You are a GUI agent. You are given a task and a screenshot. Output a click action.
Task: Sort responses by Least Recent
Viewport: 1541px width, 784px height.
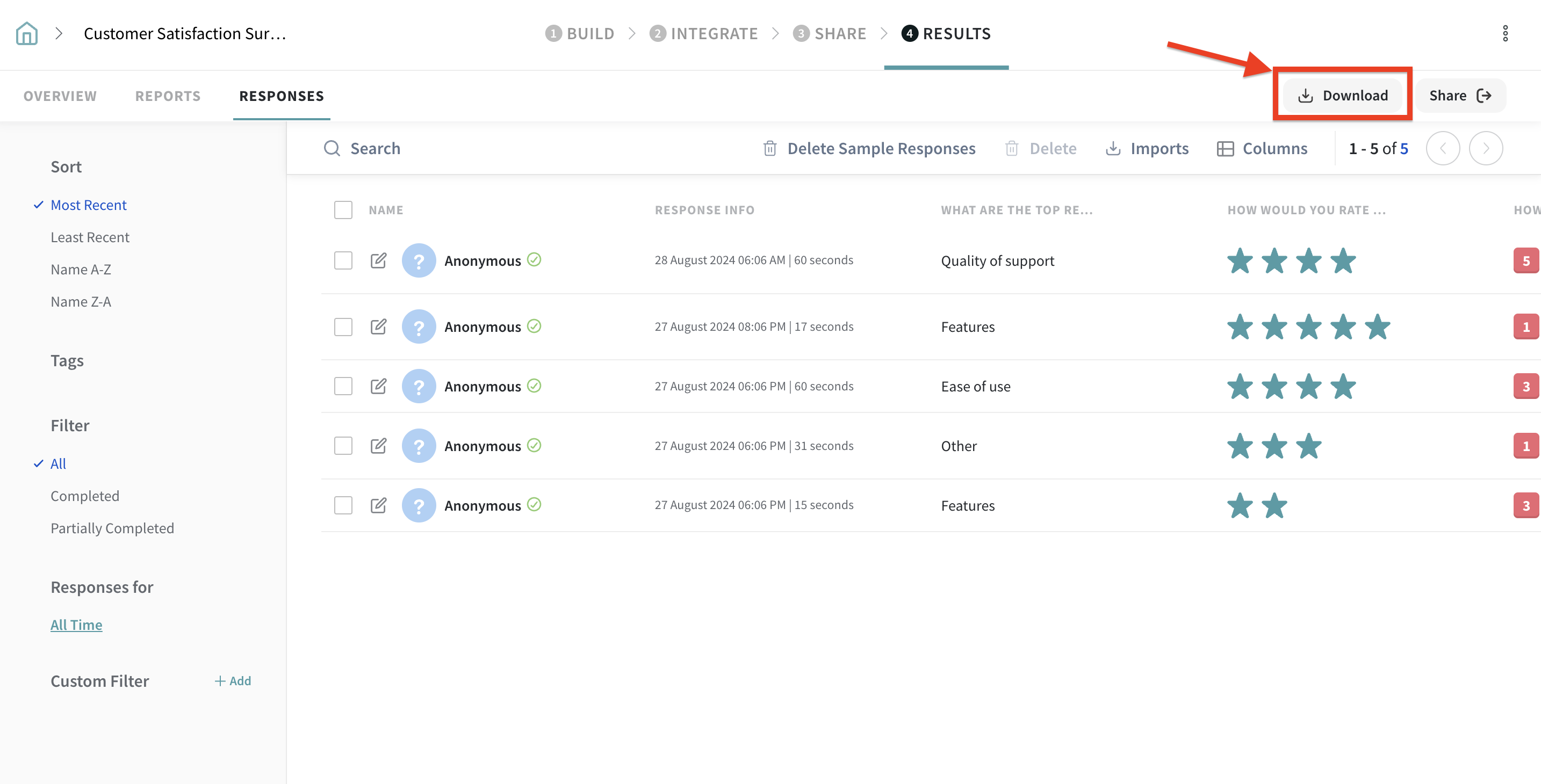pyautogui.click(x=90, y=237)
